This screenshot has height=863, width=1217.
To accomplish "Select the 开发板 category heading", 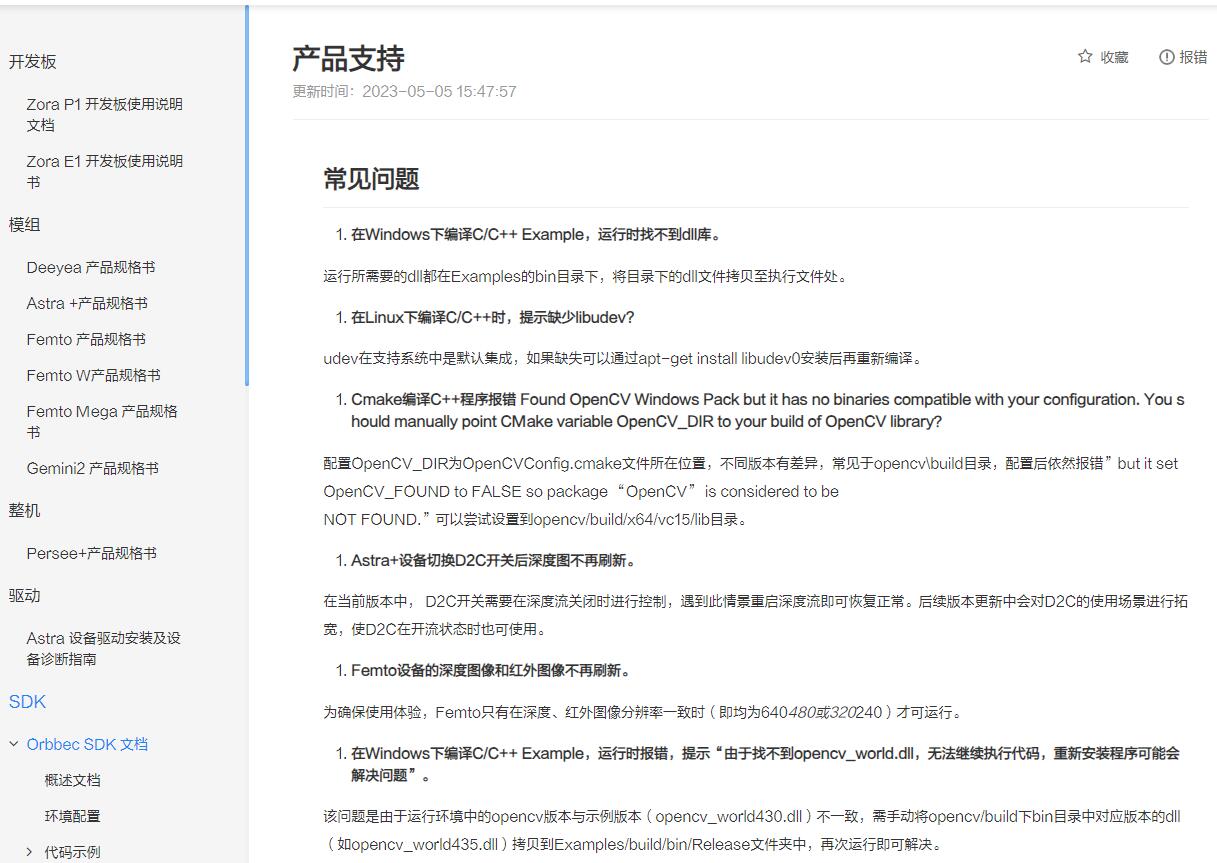I will click(33, 62).
